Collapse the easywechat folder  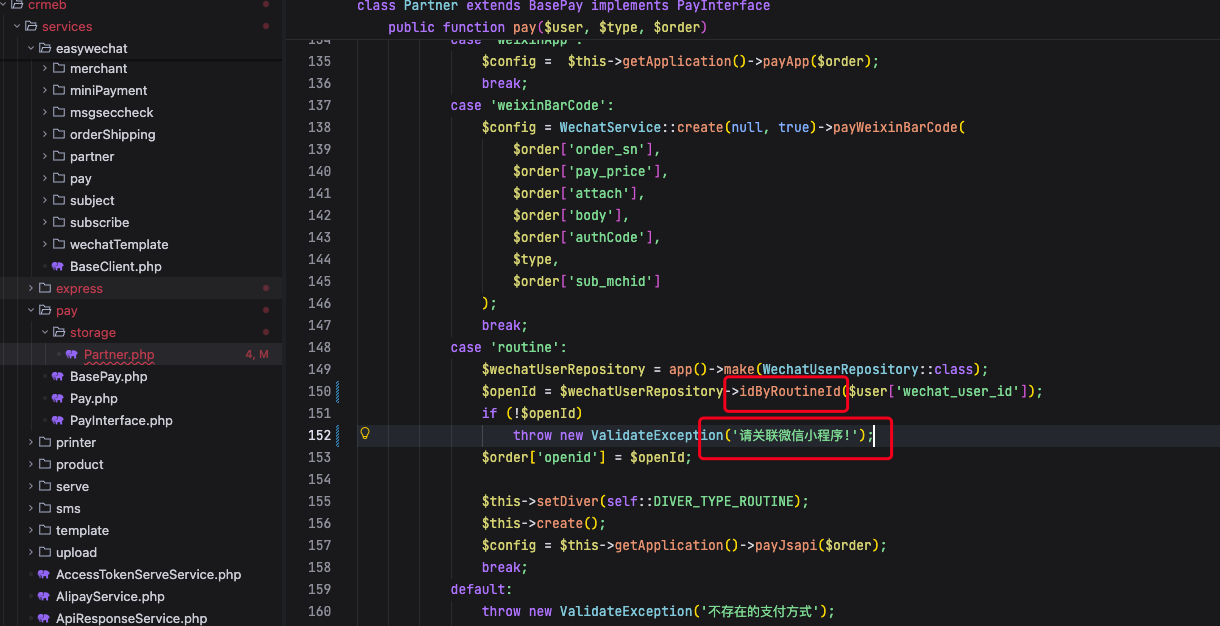coord(32,48)
